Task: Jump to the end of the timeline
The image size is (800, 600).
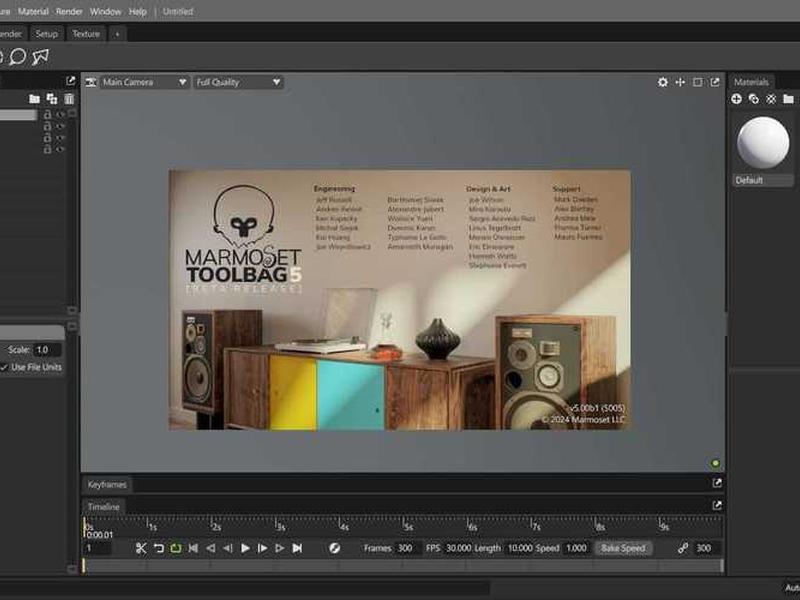Action: (x=297, y=548)
